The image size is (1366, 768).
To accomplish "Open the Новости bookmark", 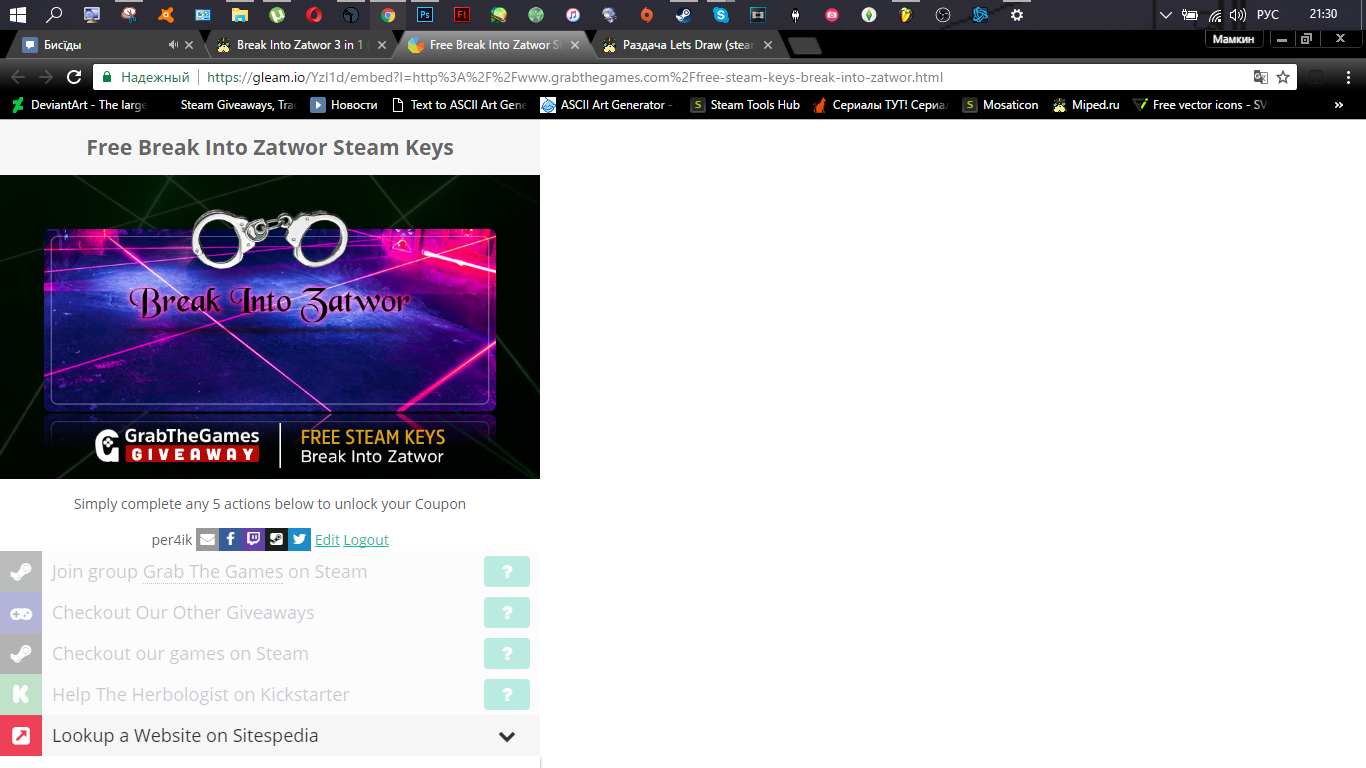I will pyautogui.click(x=344, y=105).
